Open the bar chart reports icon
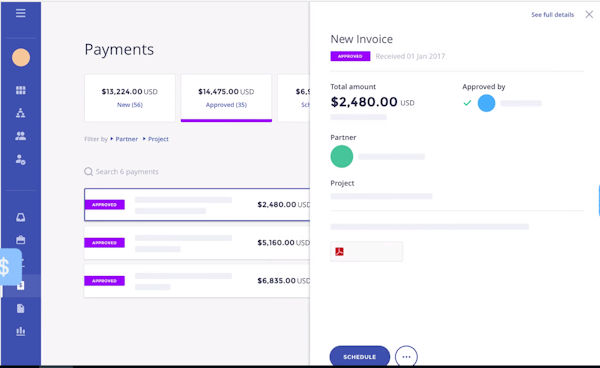 tap(21, 331)
